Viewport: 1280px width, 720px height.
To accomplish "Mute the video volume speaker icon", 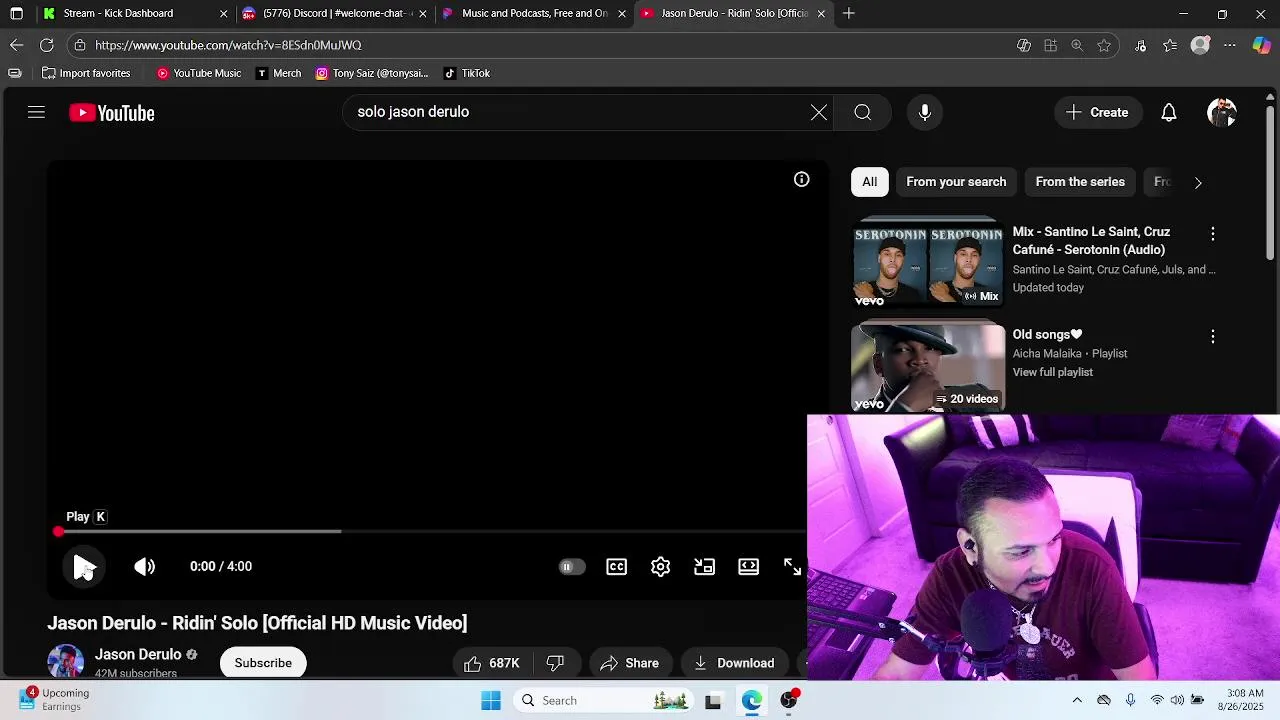I will 145,567.
